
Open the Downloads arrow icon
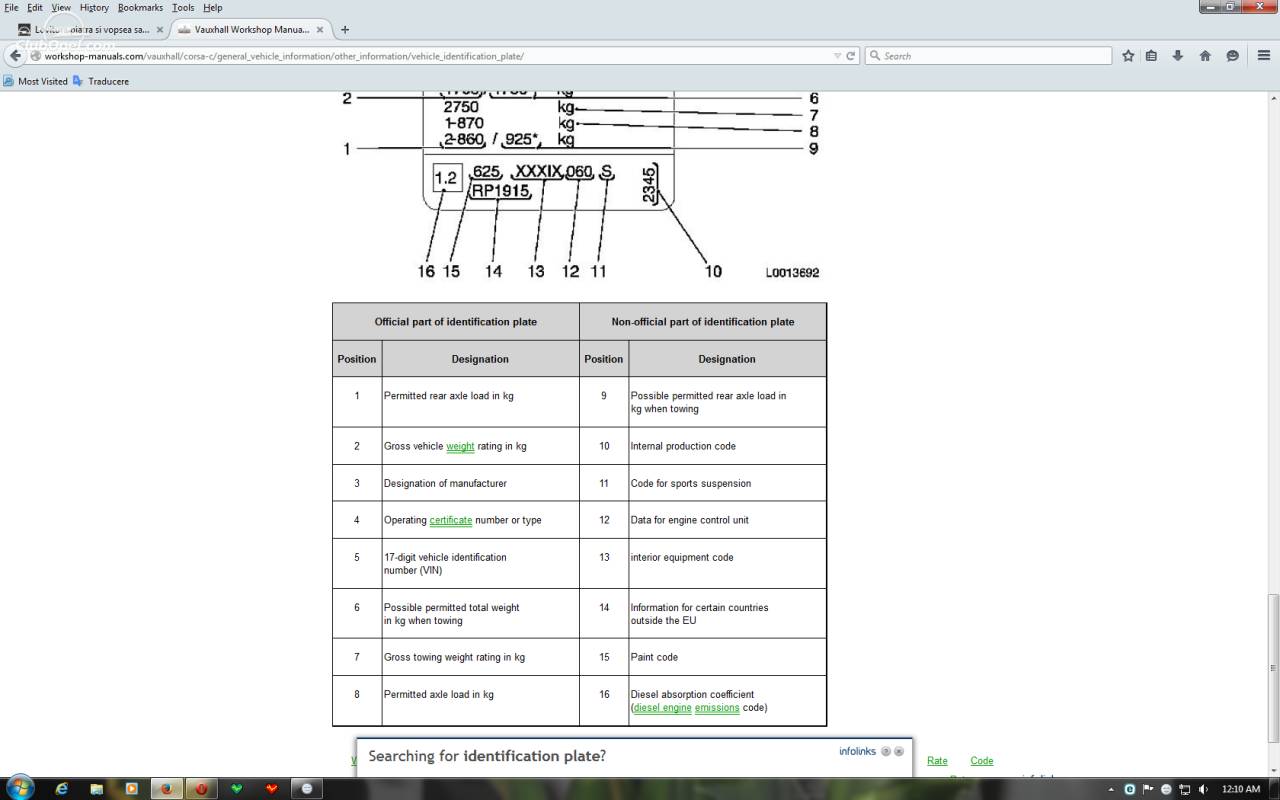pos(1178,56)
